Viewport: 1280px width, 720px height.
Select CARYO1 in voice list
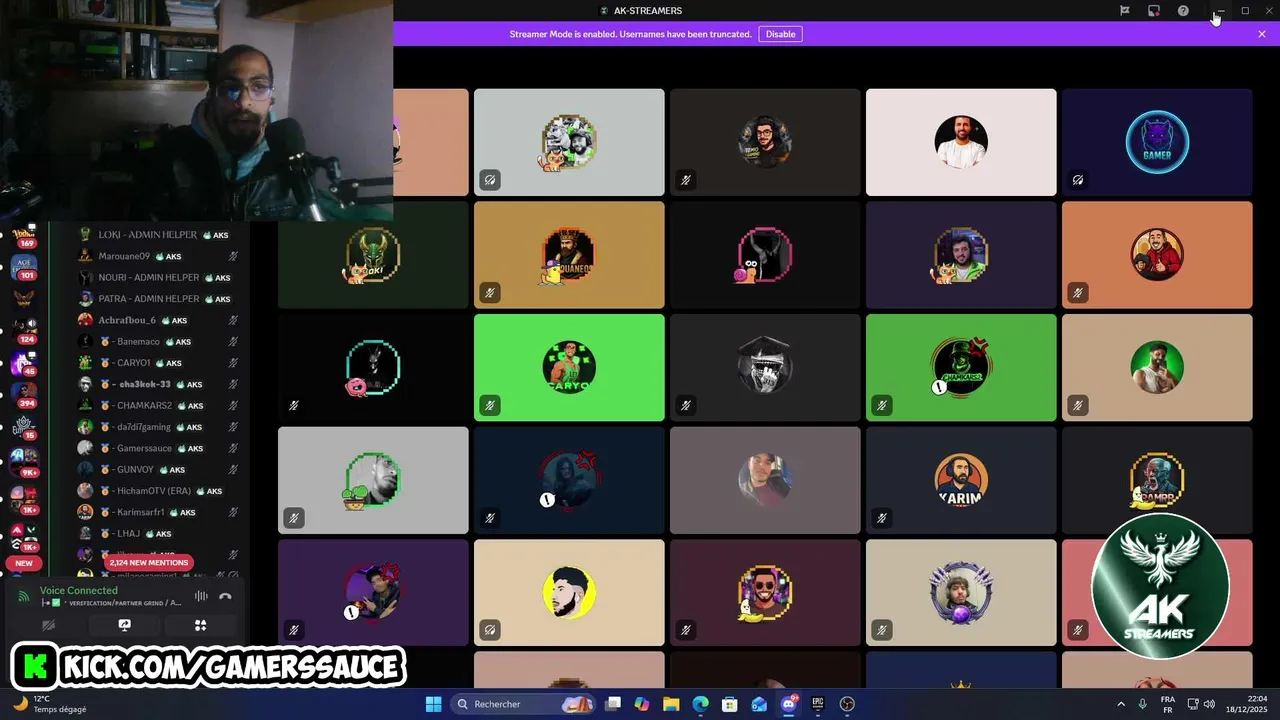[x=158, y=363]
